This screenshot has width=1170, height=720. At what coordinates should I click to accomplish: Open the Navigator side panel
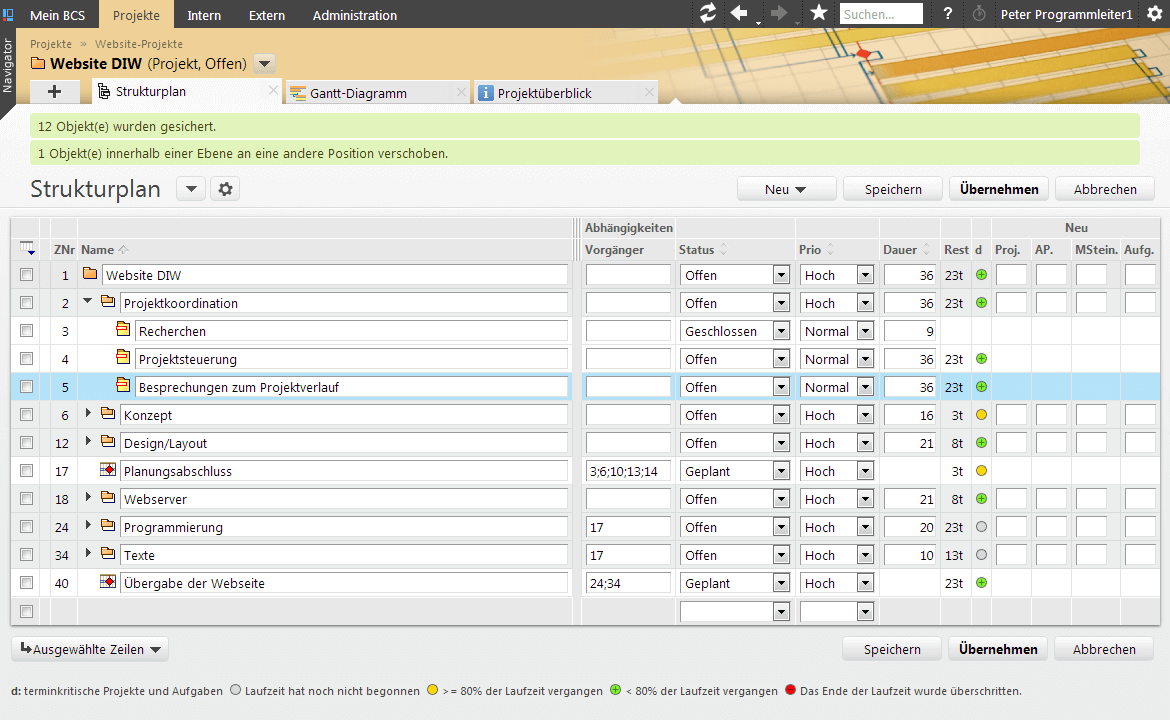[x=7, y=66]
